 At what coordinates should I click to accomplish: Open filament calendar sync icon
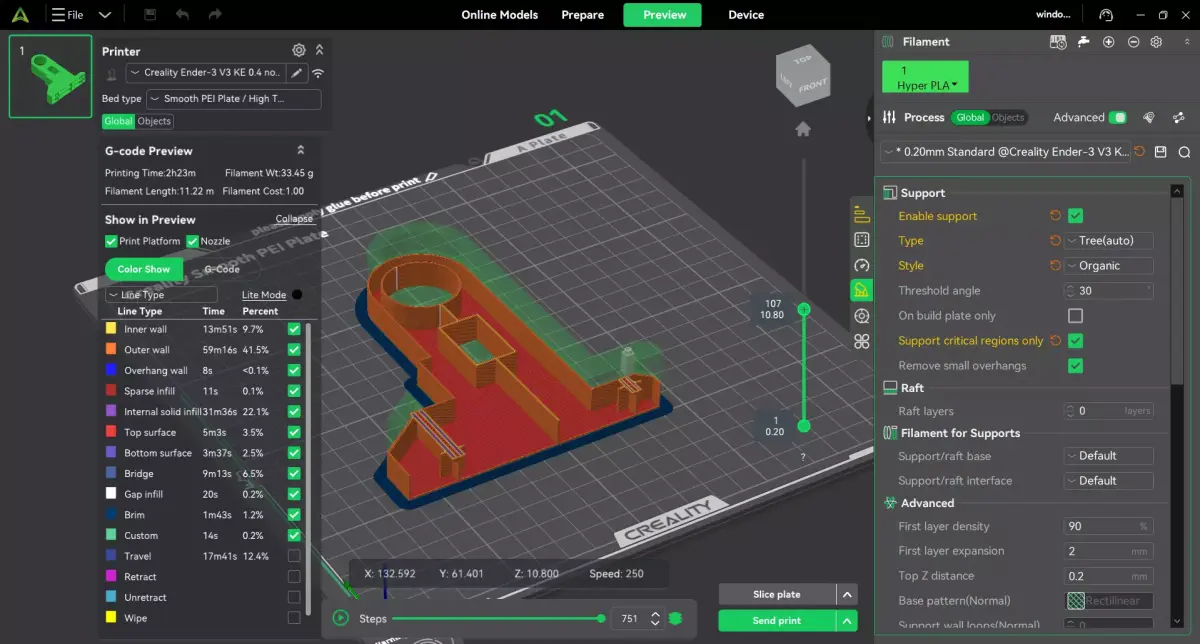1058,42
